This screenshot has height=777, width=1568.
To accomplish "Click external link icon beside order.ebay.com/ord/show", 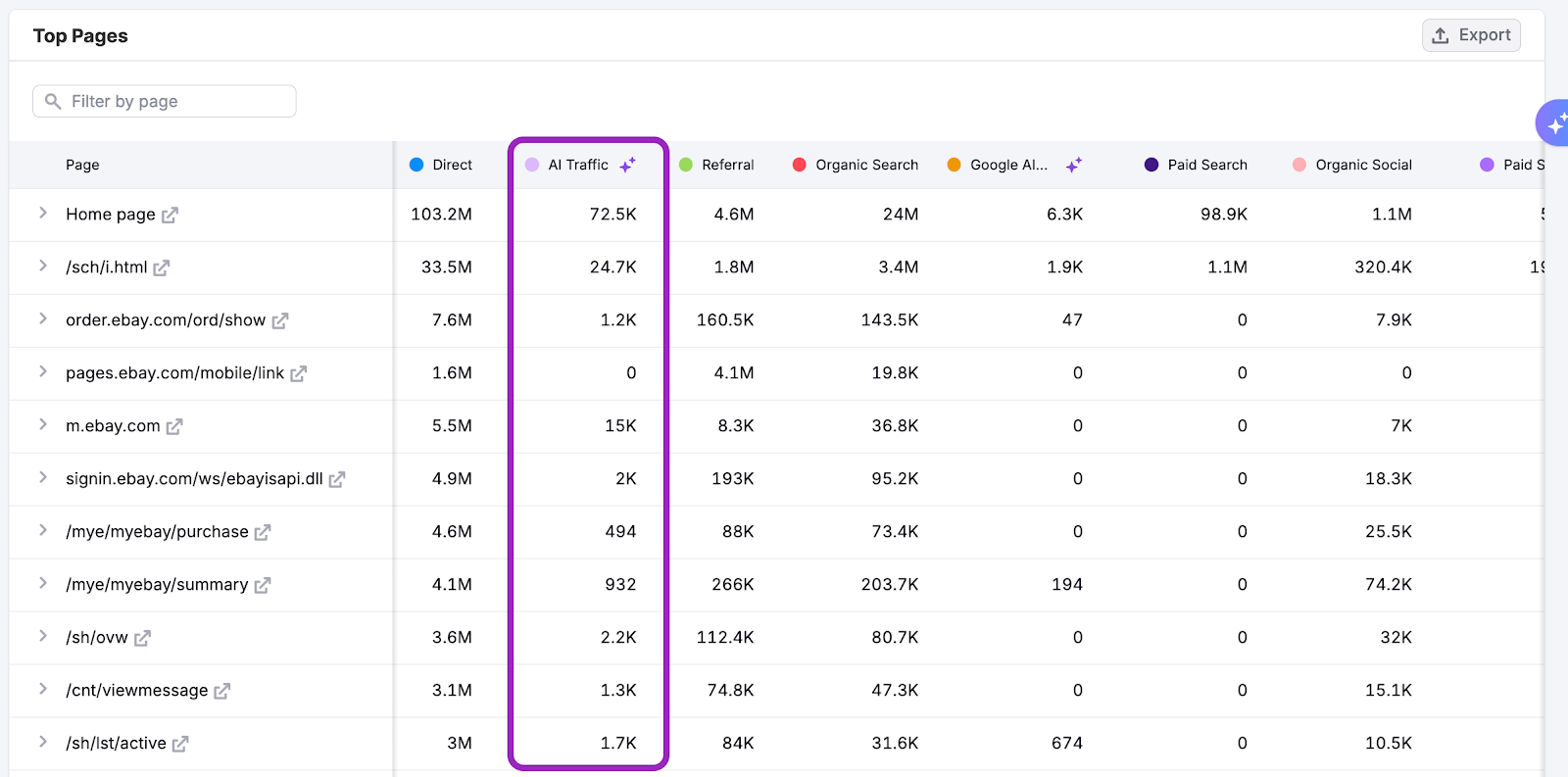I will pyautogui.click(x=280, y=320).
